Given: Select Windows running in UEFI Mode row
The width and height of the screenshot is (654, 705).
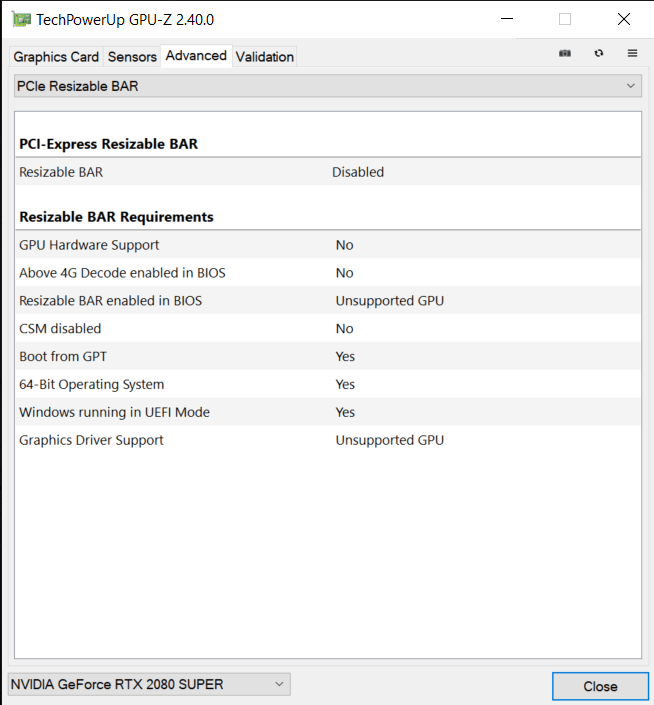Looking at the screenshot, I should click(x=328, y=412).
